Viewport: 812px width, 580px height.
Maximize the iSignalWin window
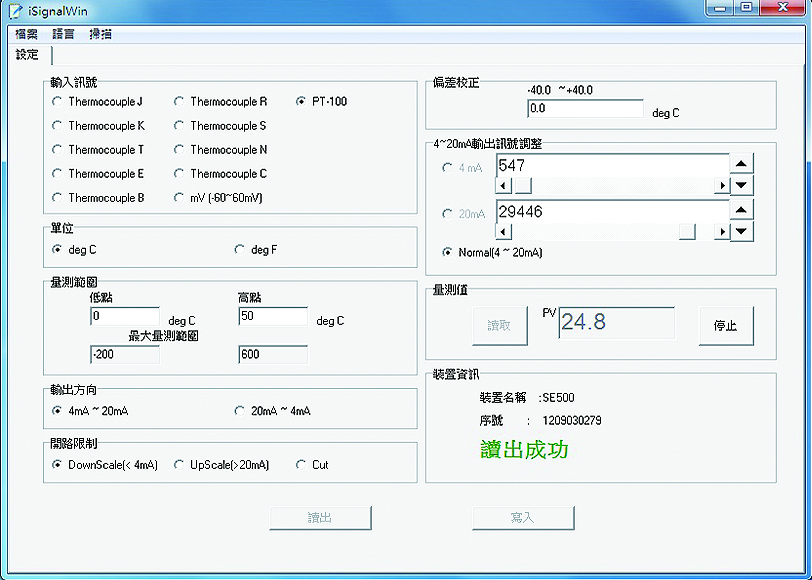[747, 8]
